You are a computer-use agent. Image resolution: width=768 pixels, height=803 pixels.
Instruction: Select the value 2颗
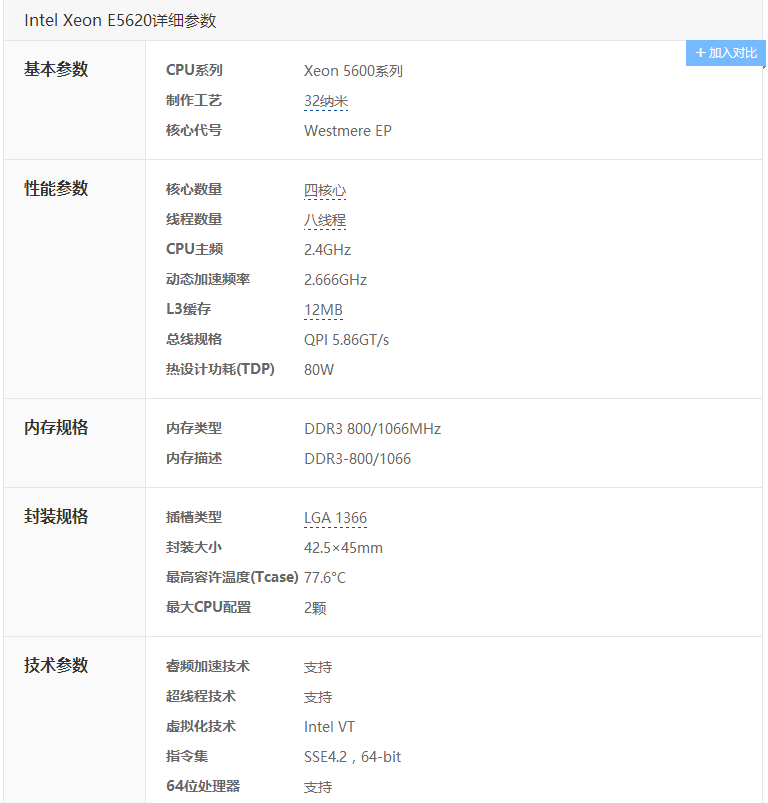tap(315, 608)
